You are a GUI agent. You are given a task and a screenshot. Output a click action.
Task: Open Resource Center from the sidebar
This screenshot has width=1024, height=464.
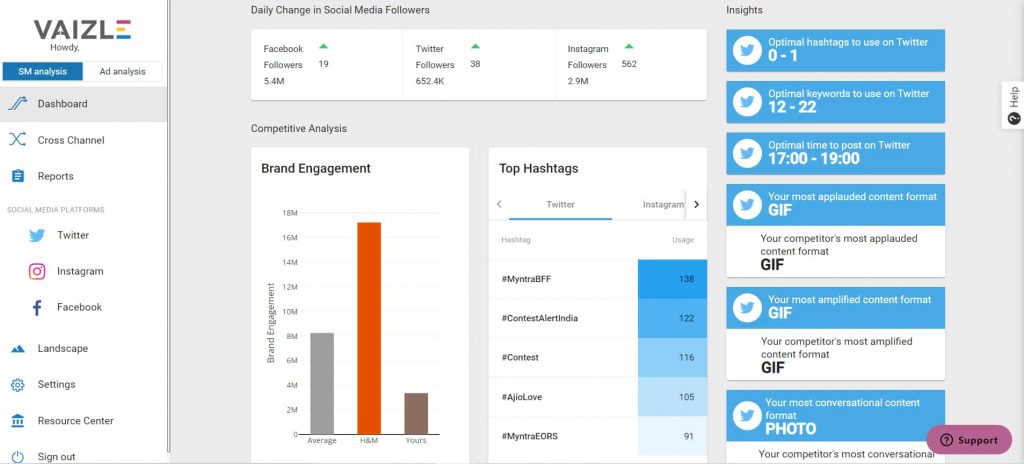(83, 421)
